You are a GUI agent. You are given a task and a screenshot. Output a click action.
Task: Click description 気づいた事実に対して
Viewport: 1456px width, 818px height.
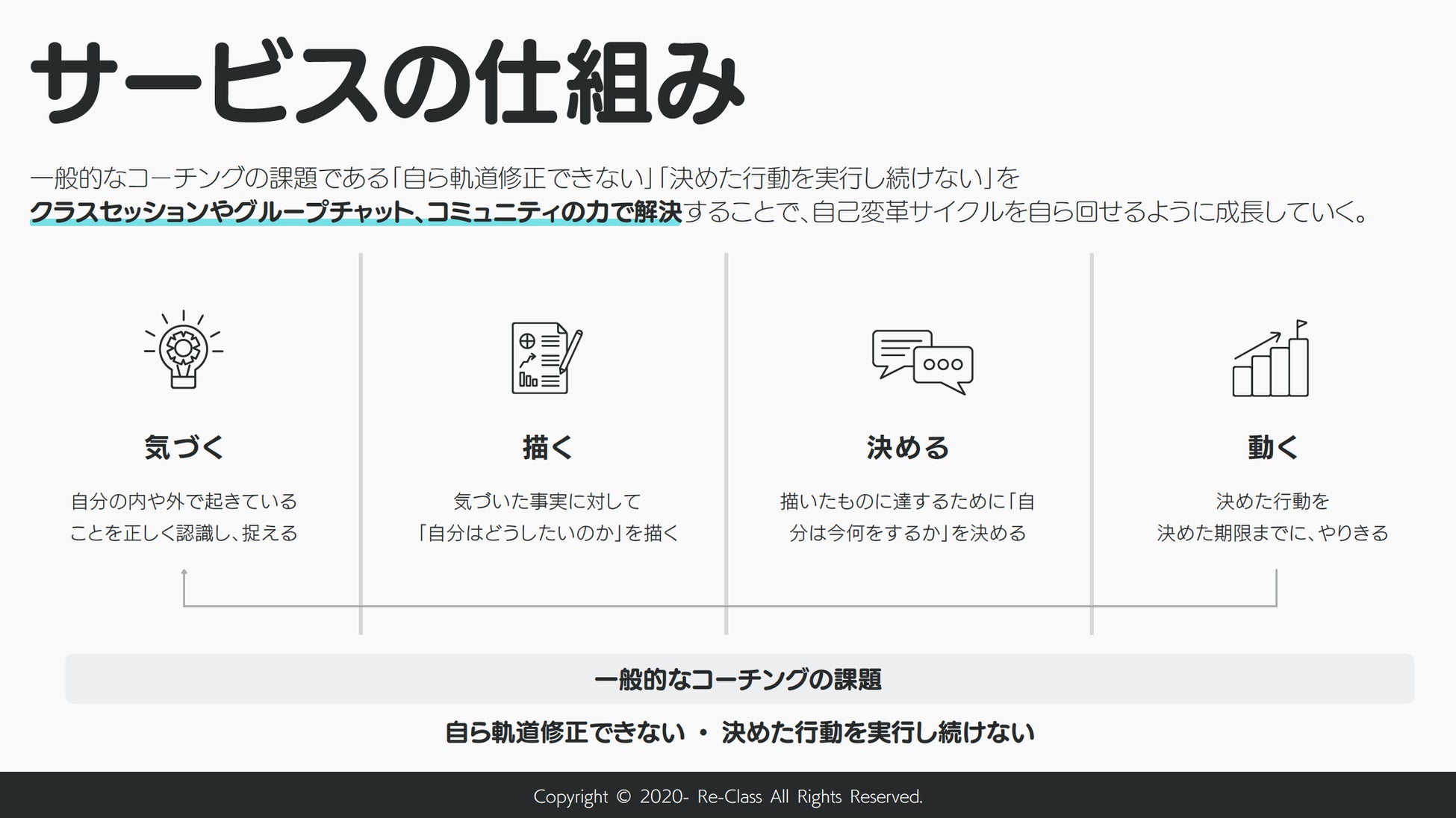(547, 501)
